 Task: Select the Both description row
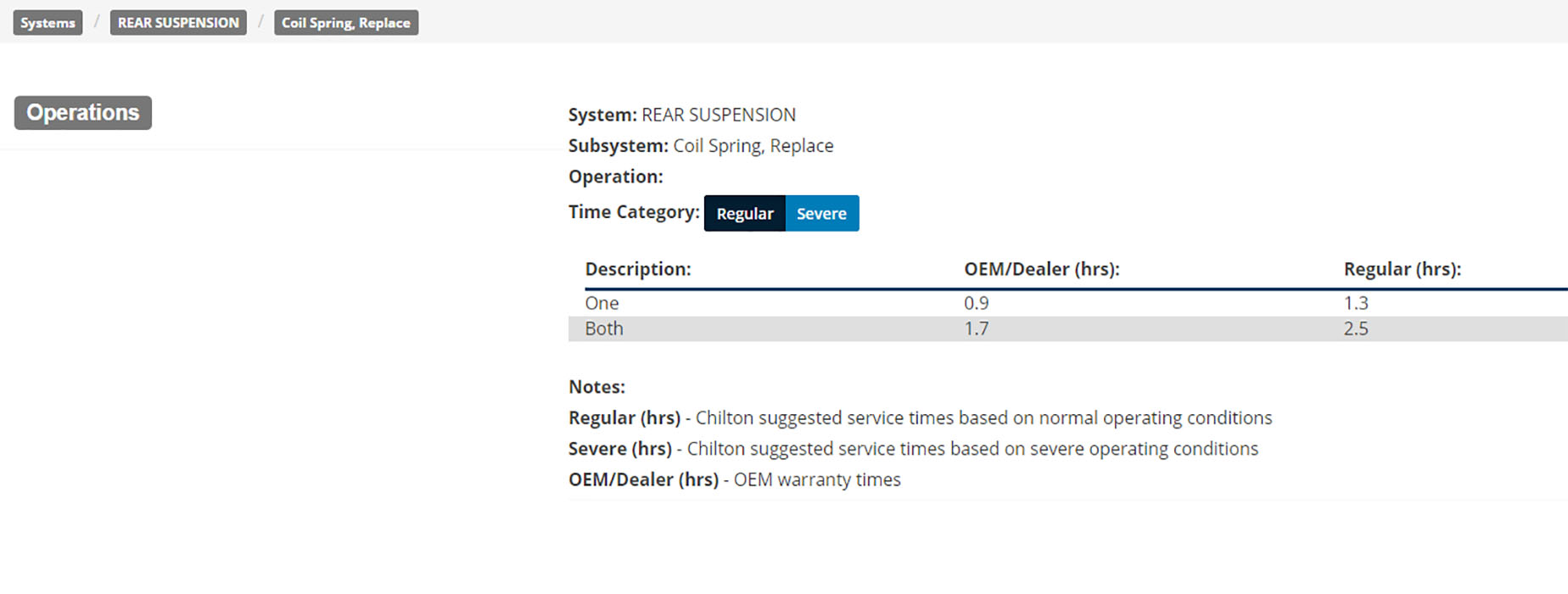[x=1067, y=328]
